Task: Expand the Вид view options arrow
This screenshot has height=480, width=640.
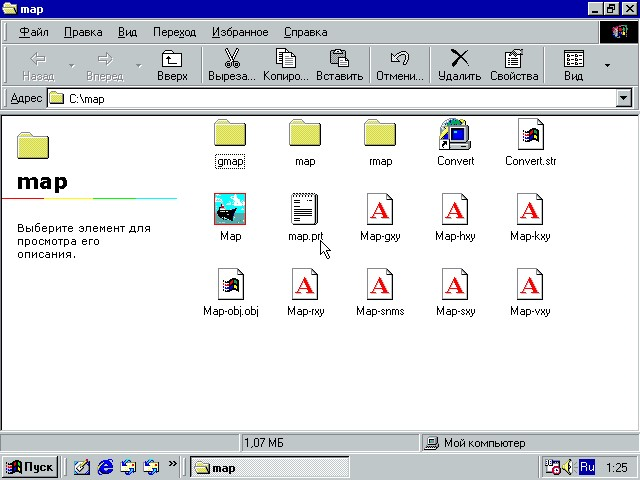Action: (x=607, y=66)
